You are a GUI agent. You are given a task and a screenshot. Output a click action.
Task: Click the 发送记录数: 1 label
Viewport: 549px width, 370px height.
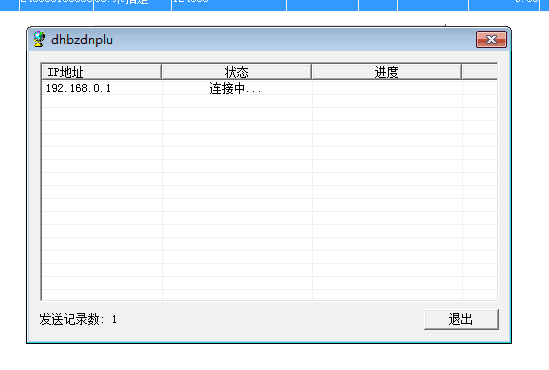pyautogui.click(x=78, y=319)
